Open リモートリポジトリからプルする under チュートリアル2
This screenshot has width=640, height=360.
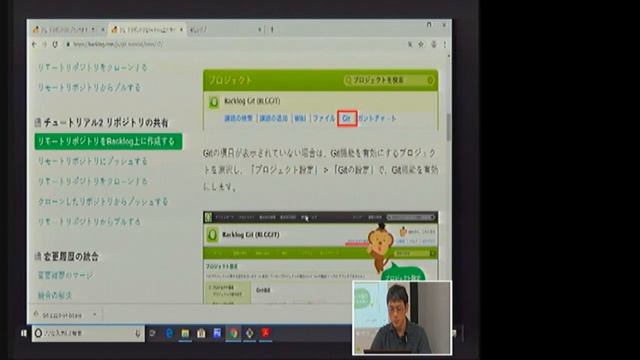[x=89, y=222]
